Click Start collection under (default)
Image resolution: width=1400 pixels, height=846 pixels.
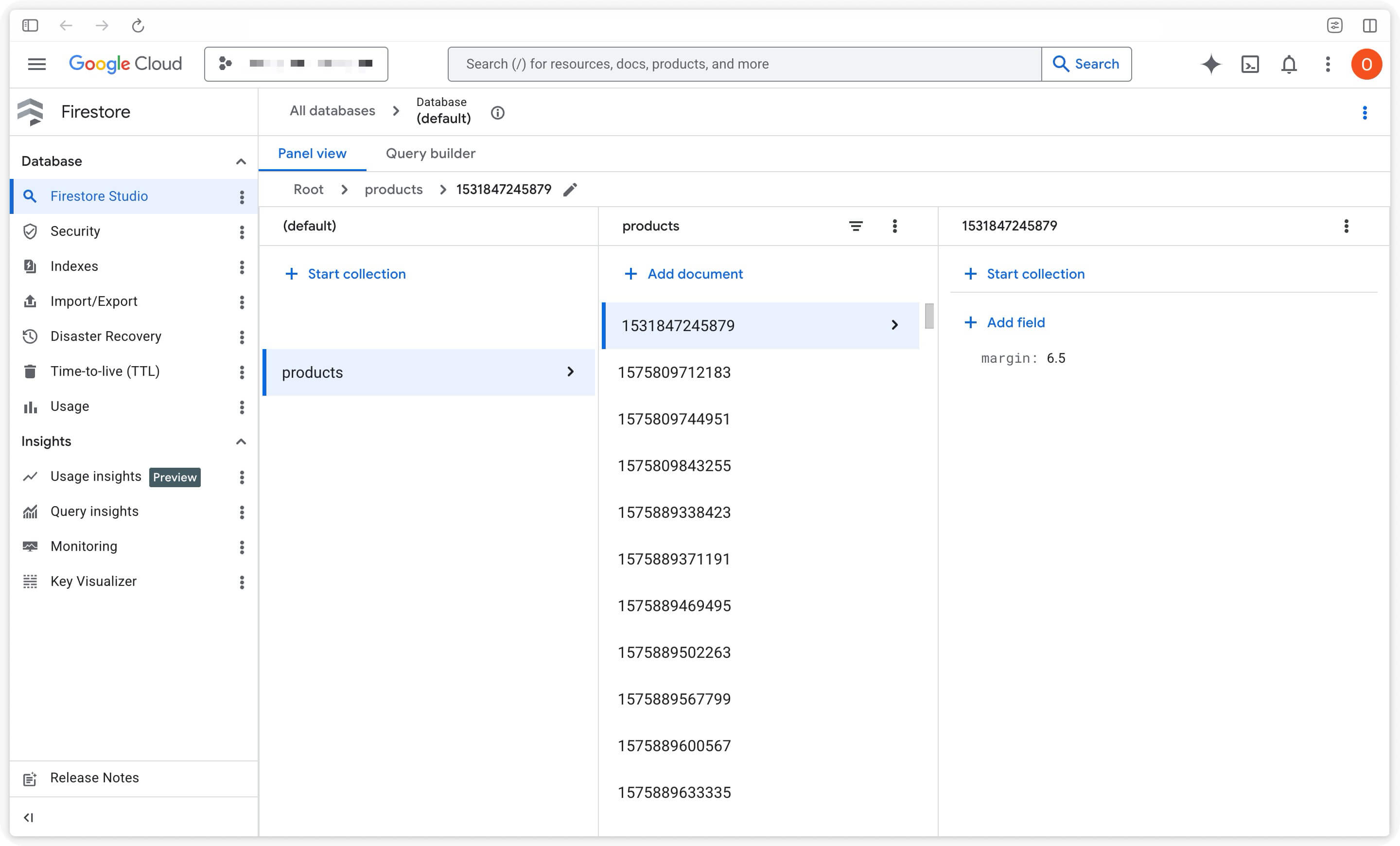tap(346, 274)
